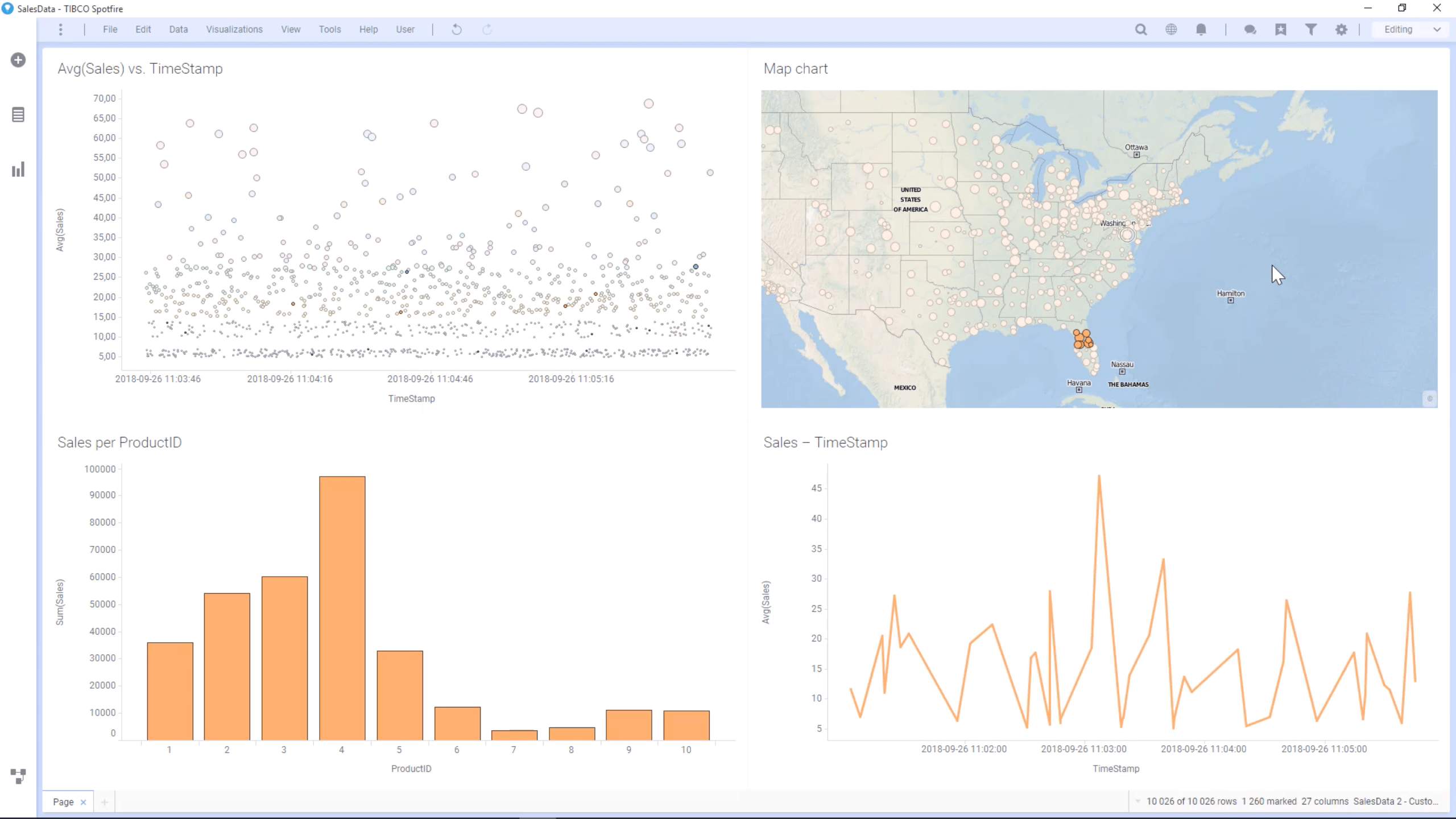Viewport: 1456px width, 819px height.
Task: Open the filters panel
Action: 1310,29
